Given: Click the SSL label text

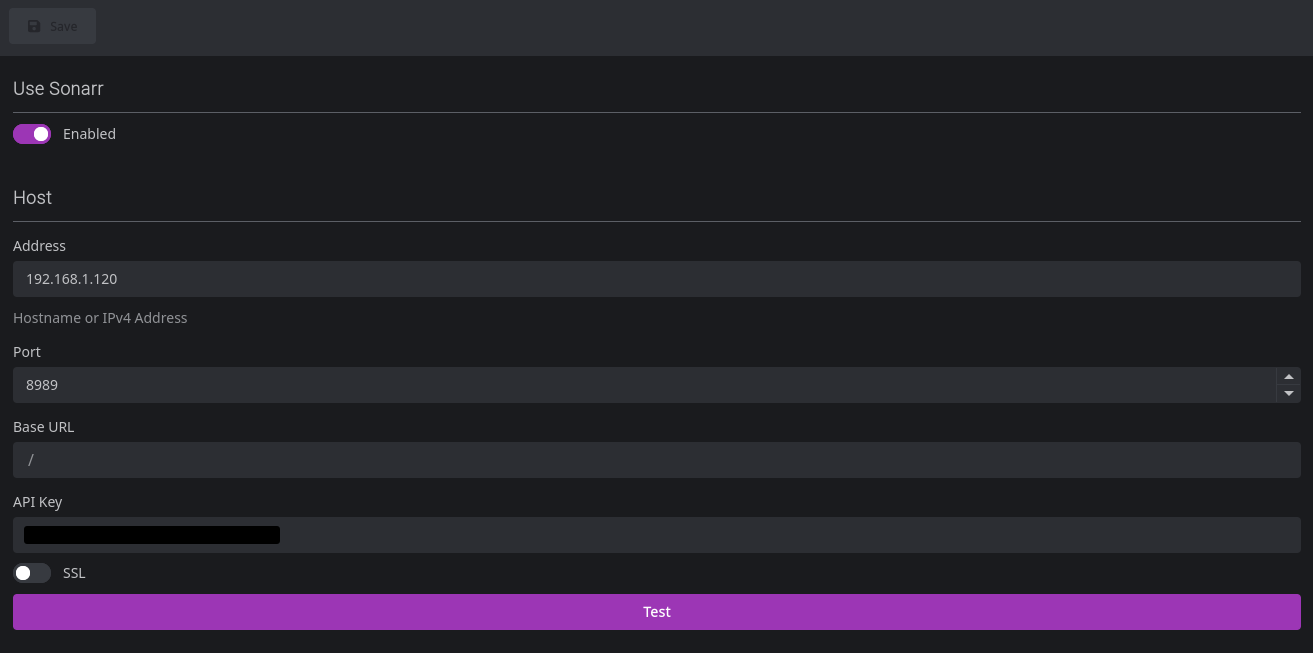Looking at the screenshot, I should (74, 573).
